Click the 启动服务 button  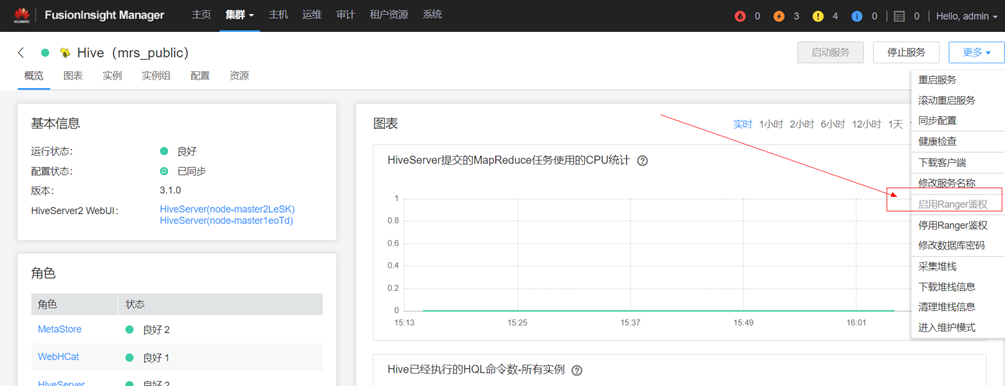831,53
